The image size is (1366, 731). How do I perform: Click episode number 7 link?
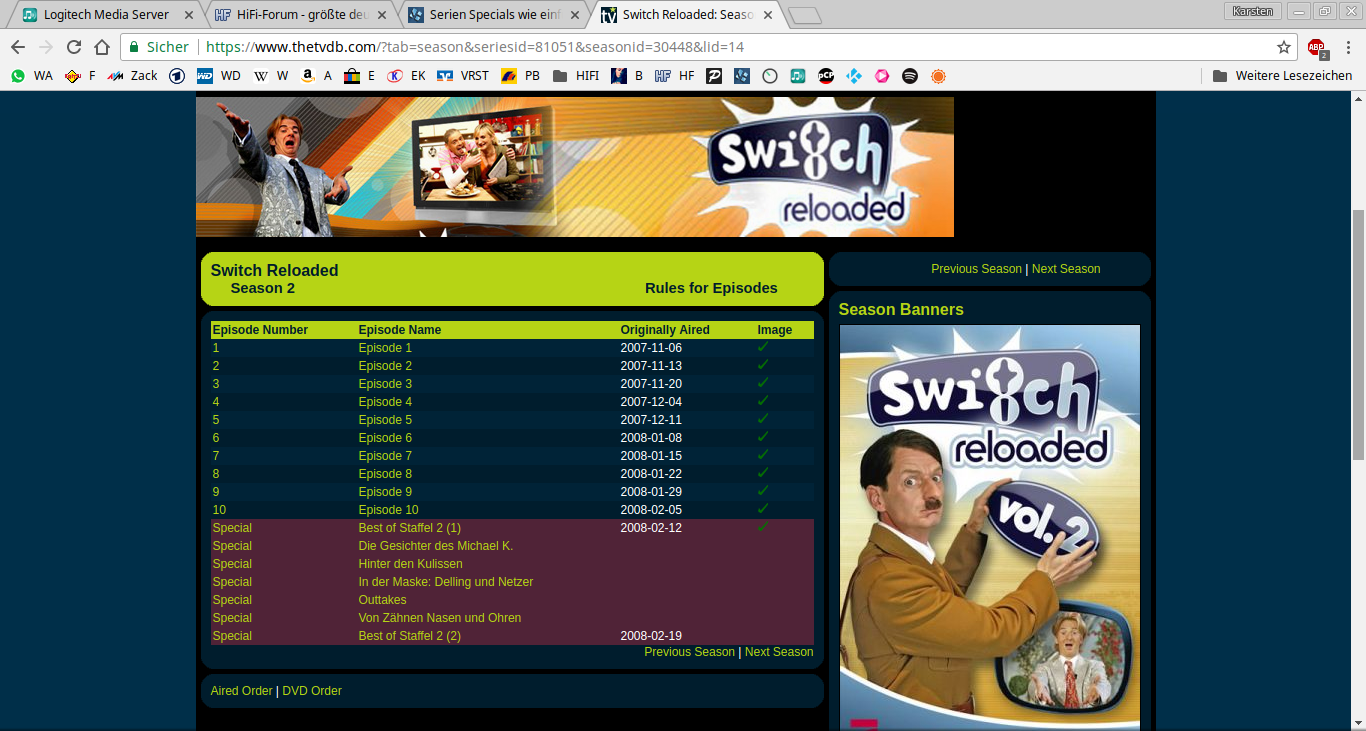click(x=216, y=456)
